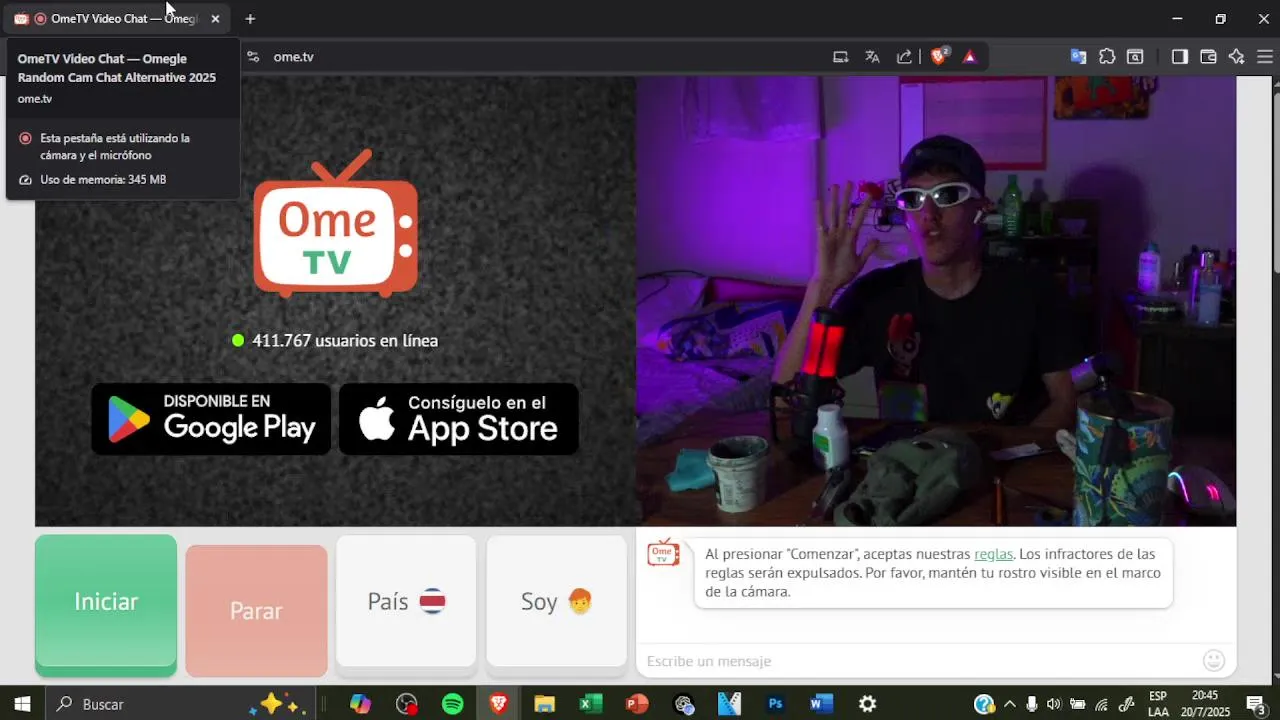Open the Google Translate extension icon
1280x720 pixels.
(1078, 57)
